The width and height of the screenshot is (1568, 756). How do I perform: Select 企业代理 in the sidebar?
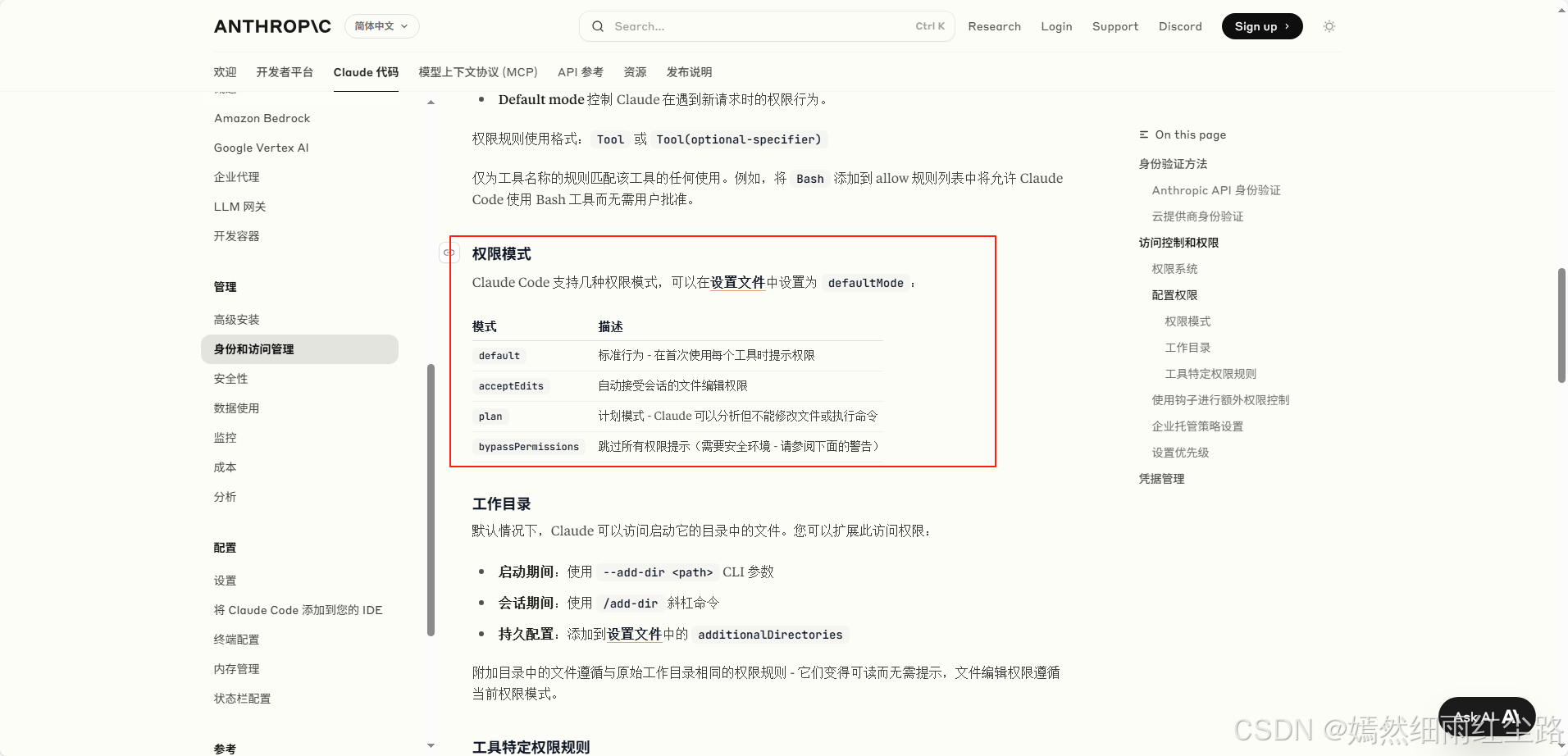coord(236,177)
